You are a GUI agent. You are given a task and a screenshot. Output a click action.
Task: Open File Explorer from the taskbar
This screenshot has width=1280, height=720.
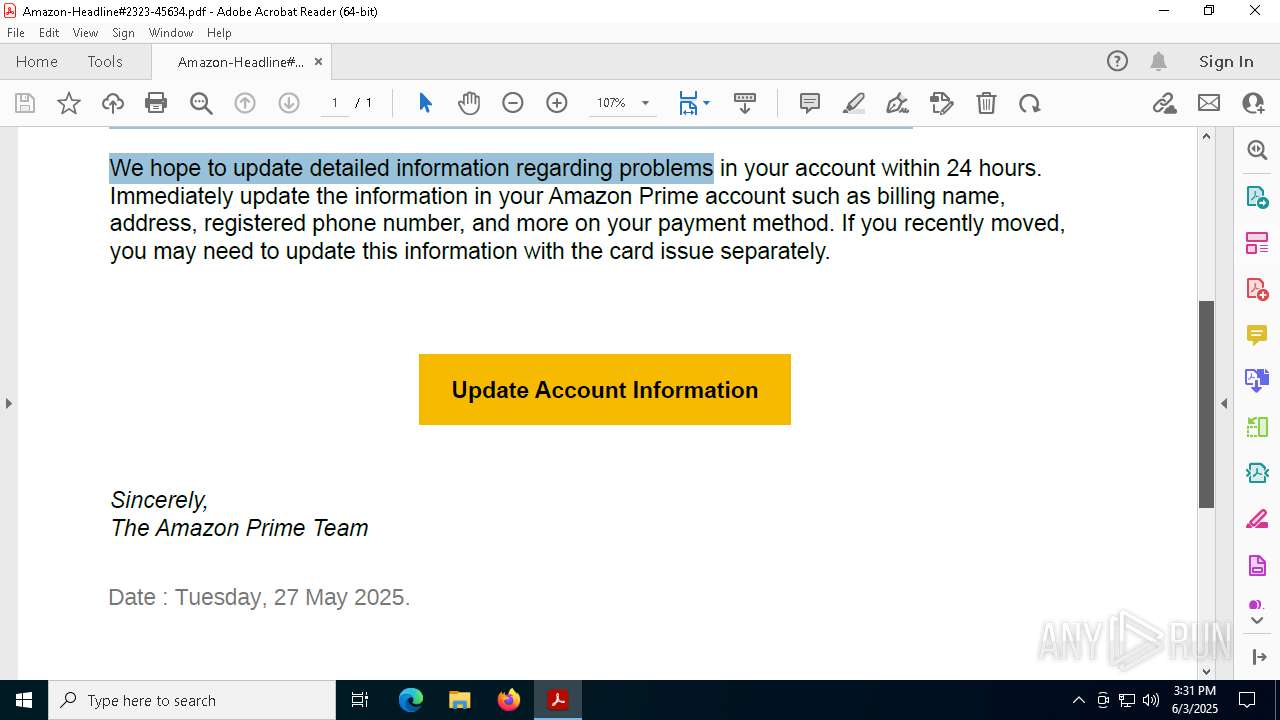[x=460, y=700]
